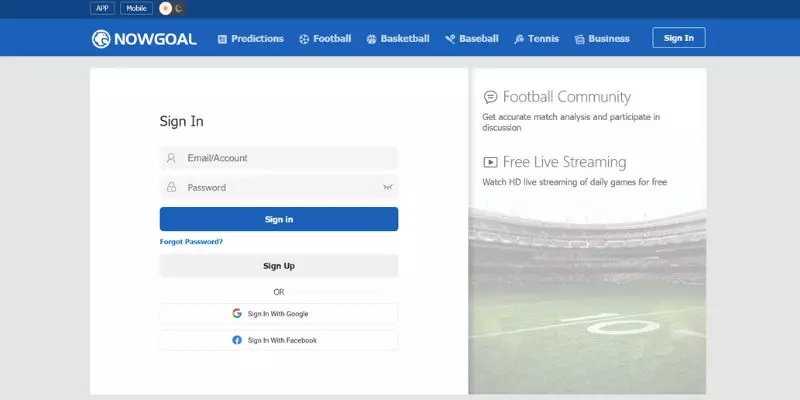Click the NOWGOAL logo

pos(144,39)
